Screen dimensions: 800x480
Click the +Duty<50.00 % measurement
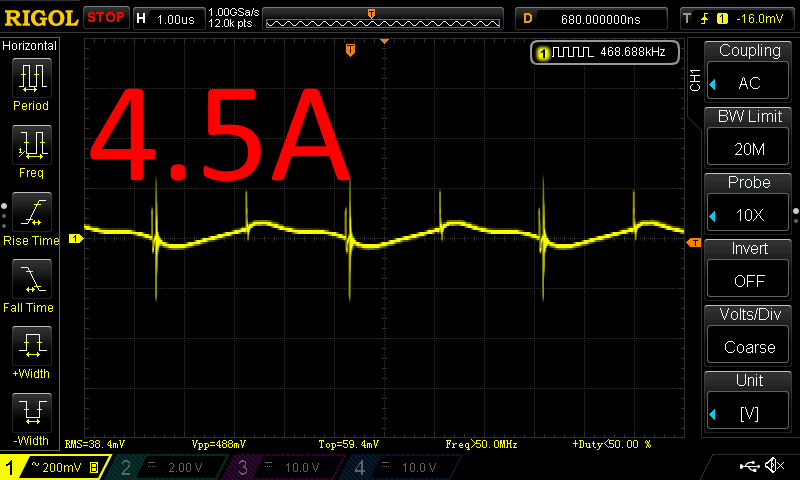pos(612,444)
